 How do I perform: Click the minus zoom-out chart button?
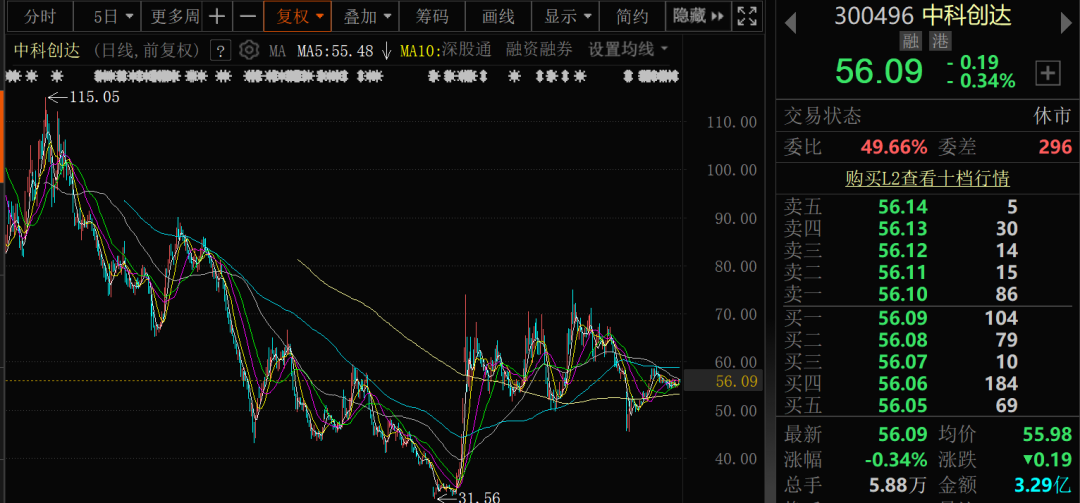coord(248,16)
